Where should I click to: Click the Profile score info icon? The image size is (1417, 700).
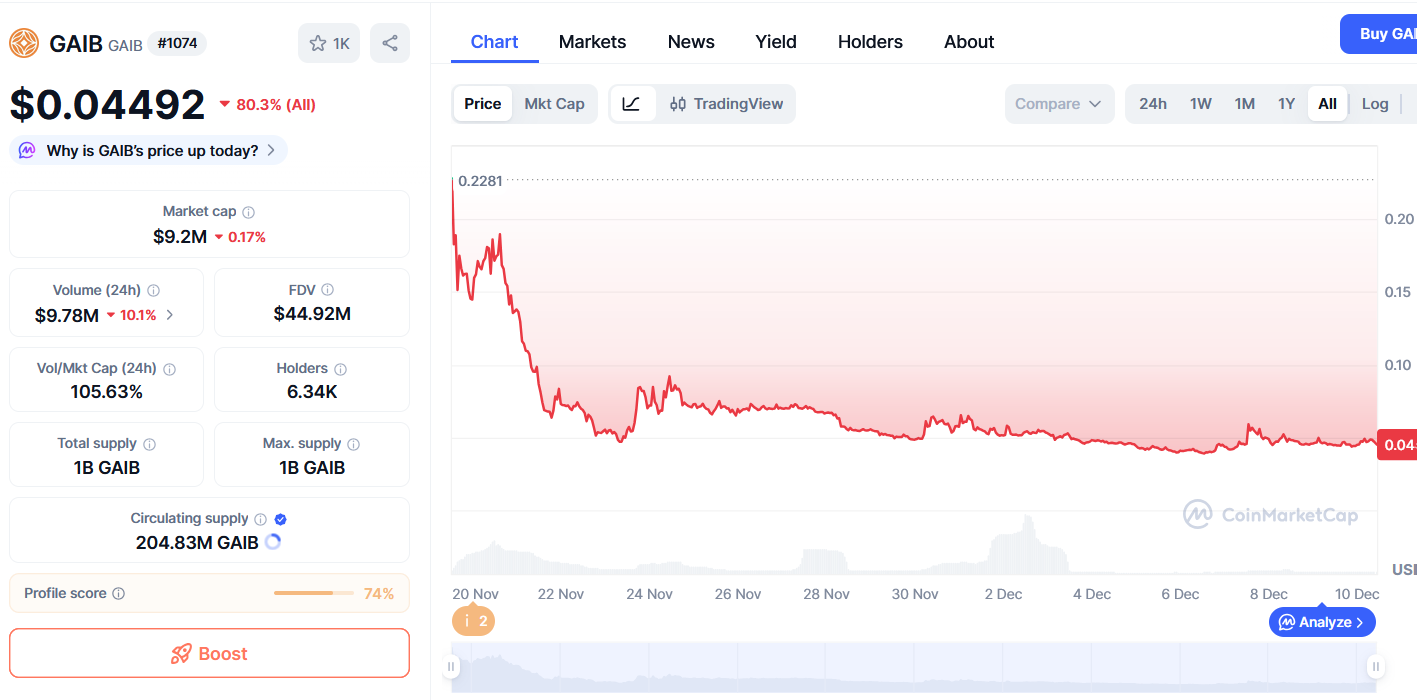119,594
